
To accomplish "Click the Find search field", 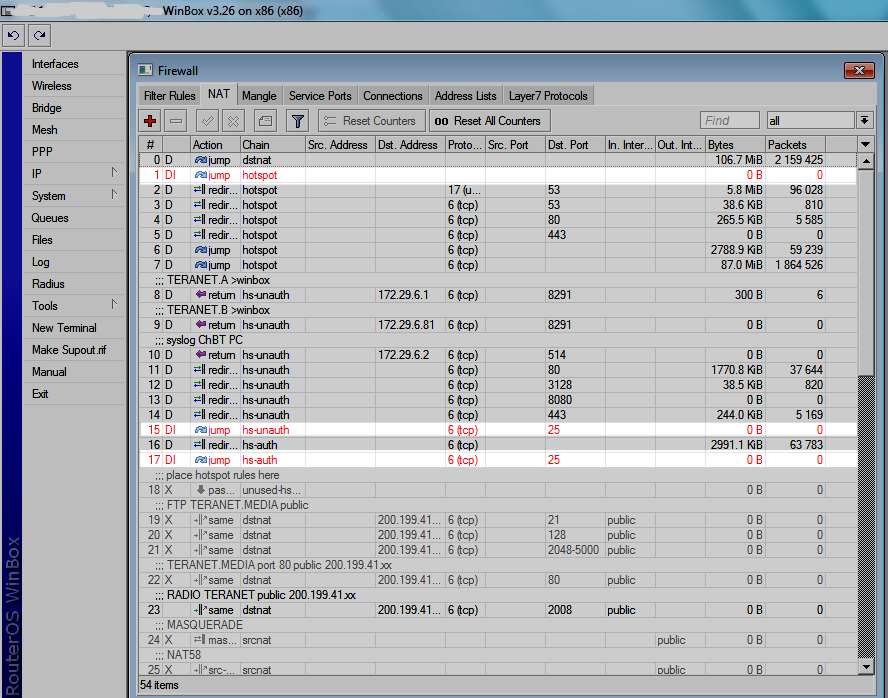I will click(x=729, y=121).
